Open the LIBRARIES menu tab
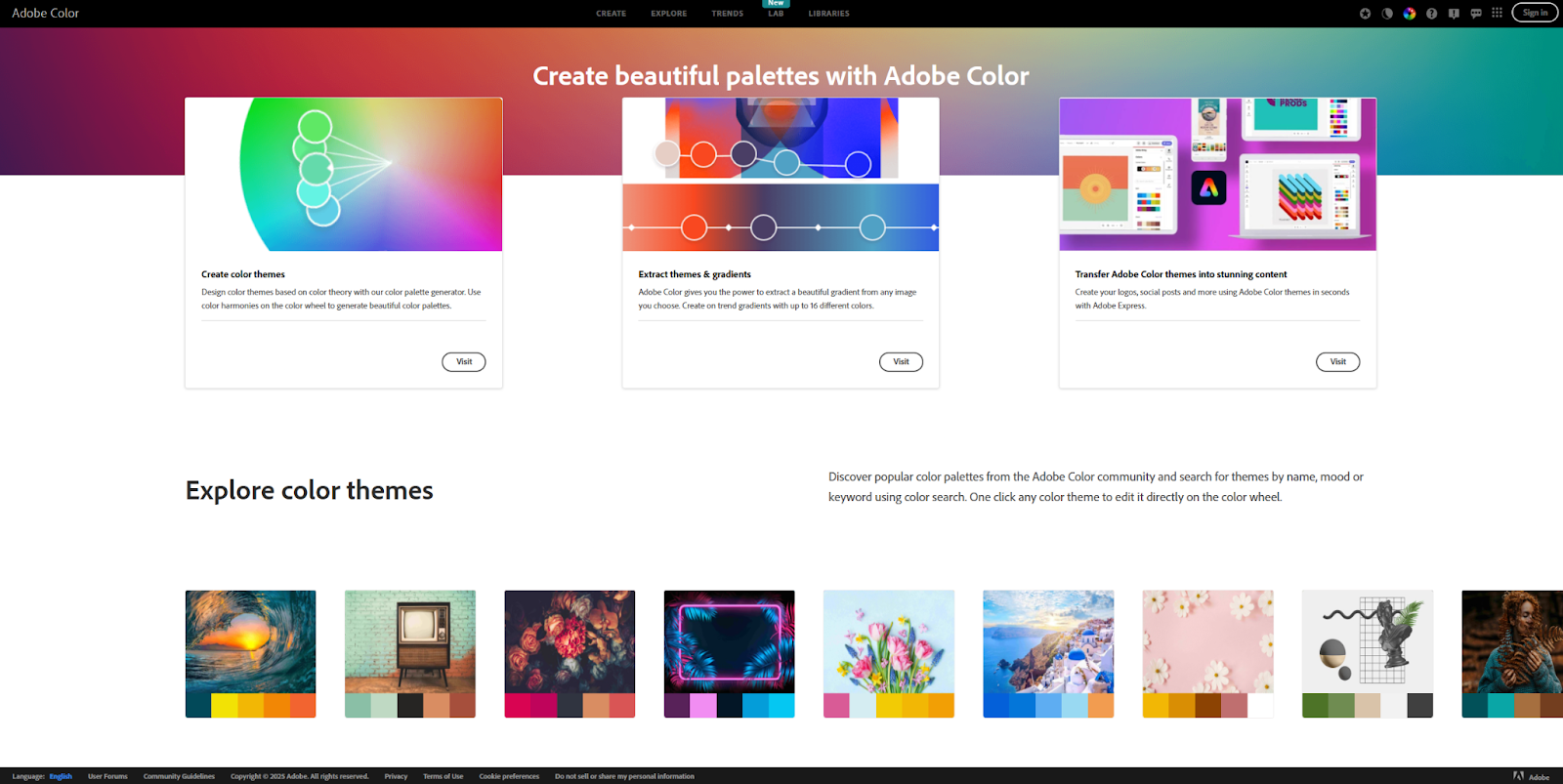 pyautogui.click(x=828, y=14)
